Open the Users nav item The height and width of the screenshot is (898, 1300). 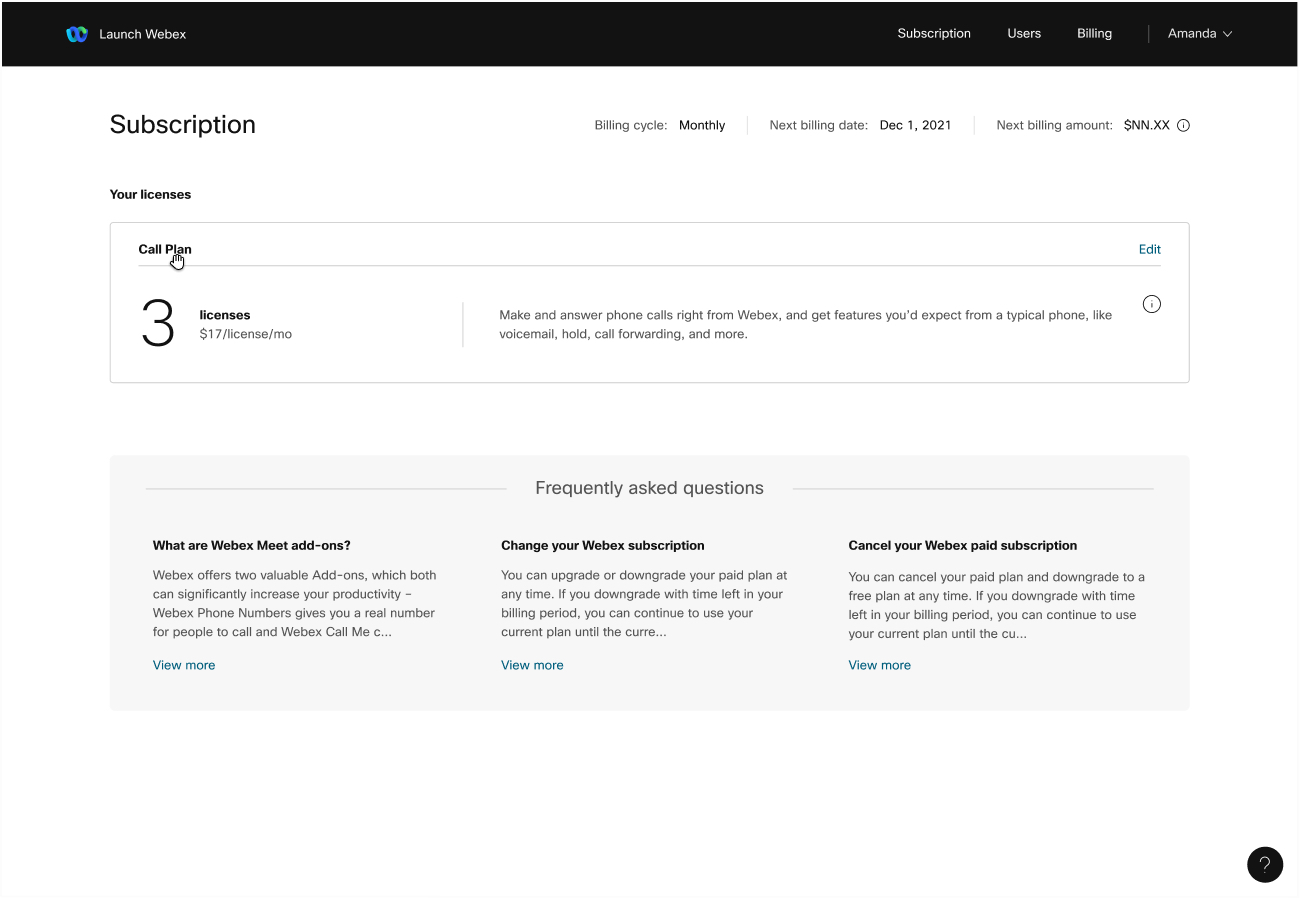pyautogui.click(x=1024, y=33)
